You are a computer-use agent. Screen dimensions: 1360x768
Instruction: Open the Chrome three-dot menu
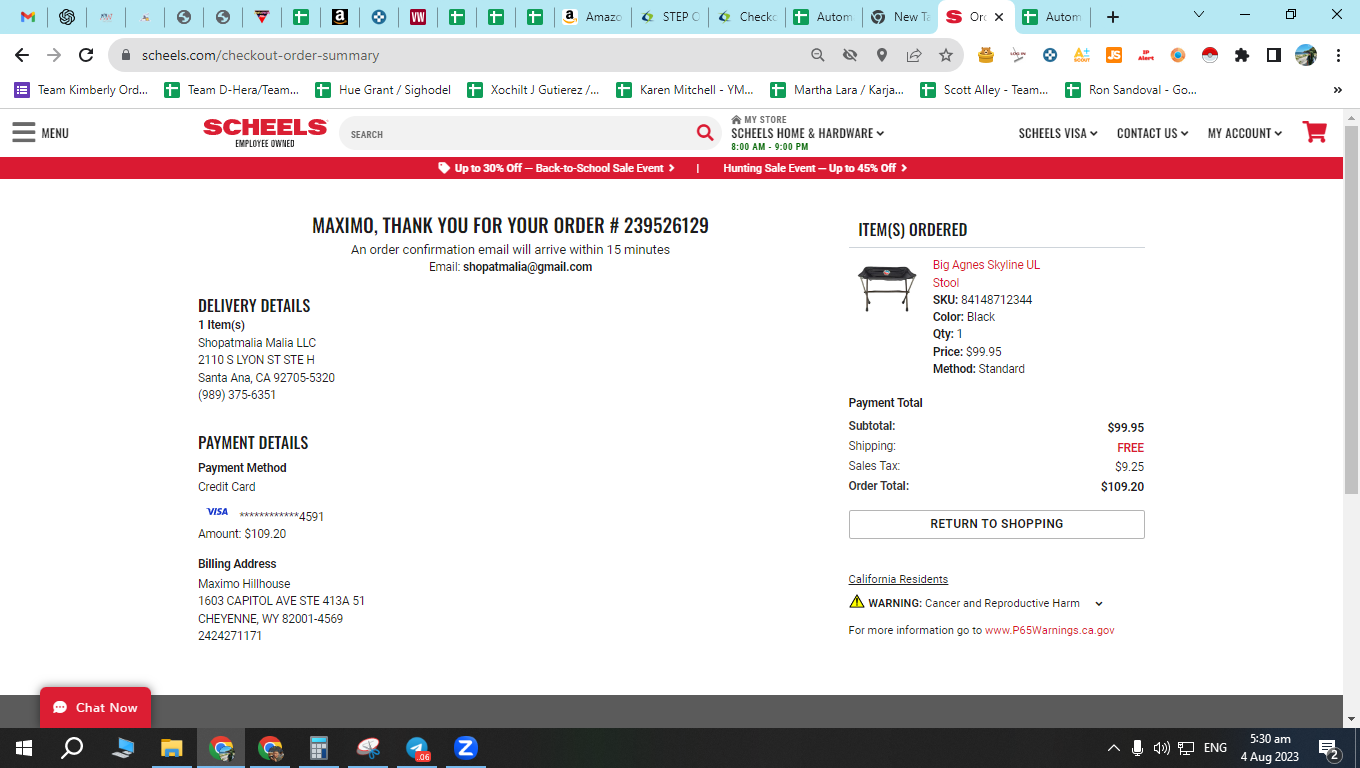(x=1338, y=55)
